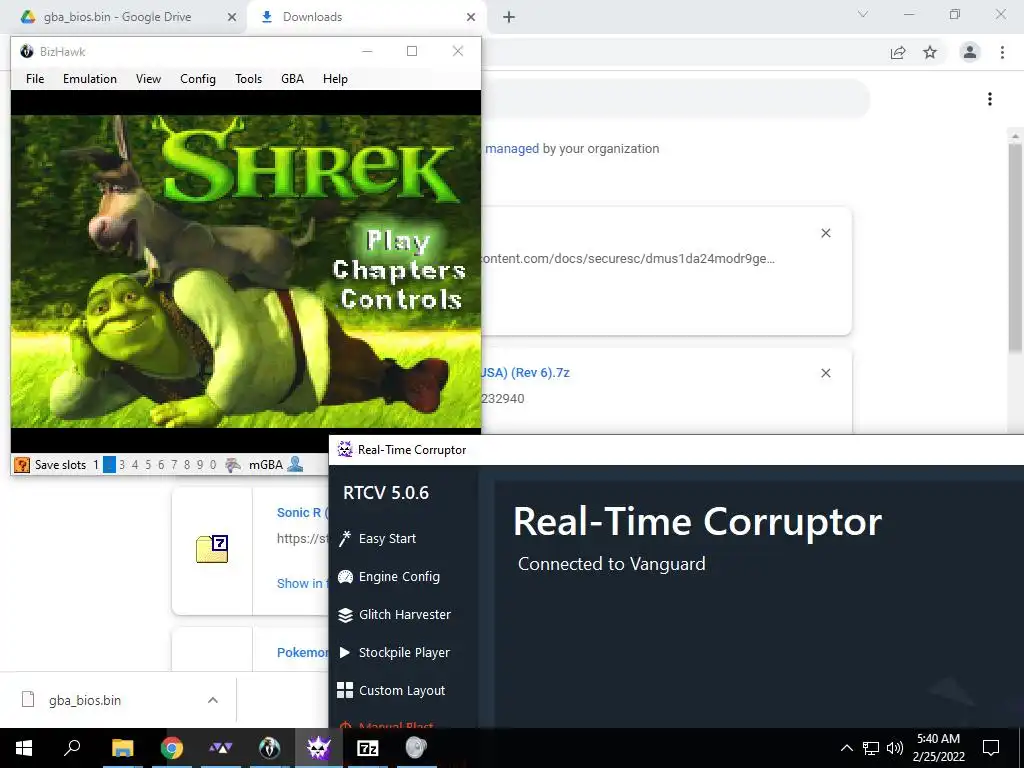Open the GBA menu in BizHawk
1024x768 pixels.
click(x=292, y=78)
